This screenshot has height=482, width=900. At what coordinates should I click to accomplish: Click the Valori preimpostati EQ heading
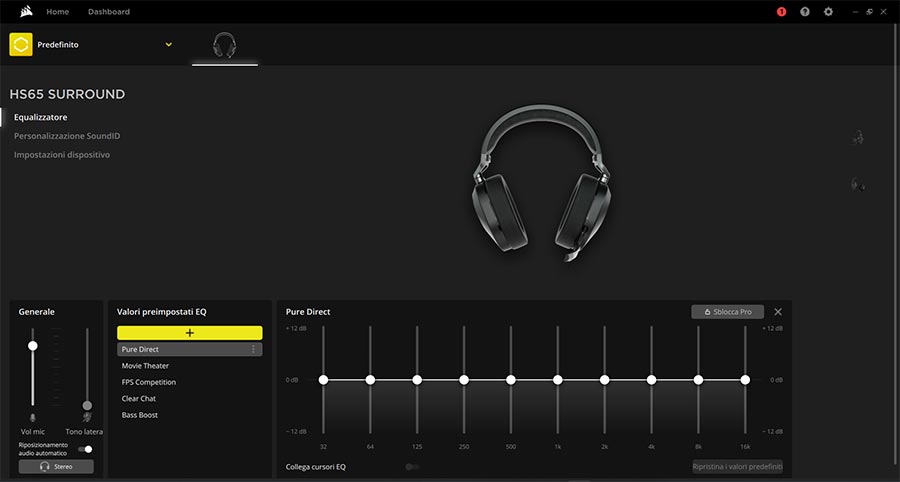161,312
